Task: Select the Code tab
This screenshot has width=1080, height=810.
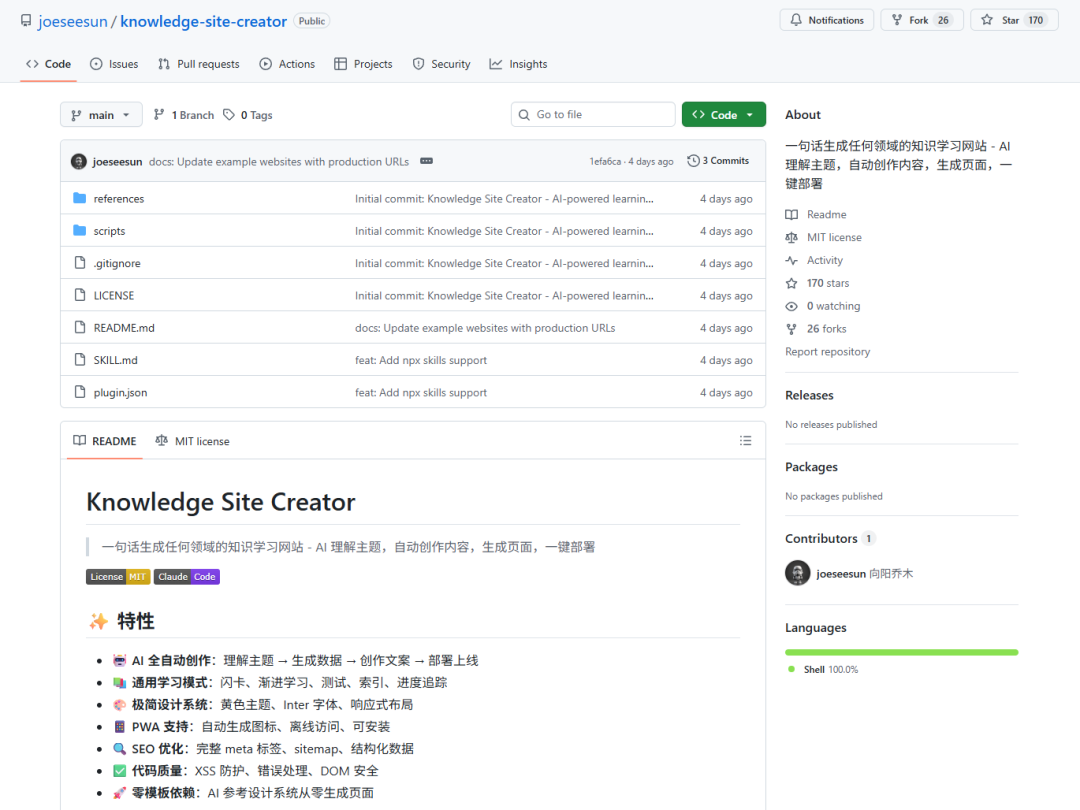Action: click(48, 64)
